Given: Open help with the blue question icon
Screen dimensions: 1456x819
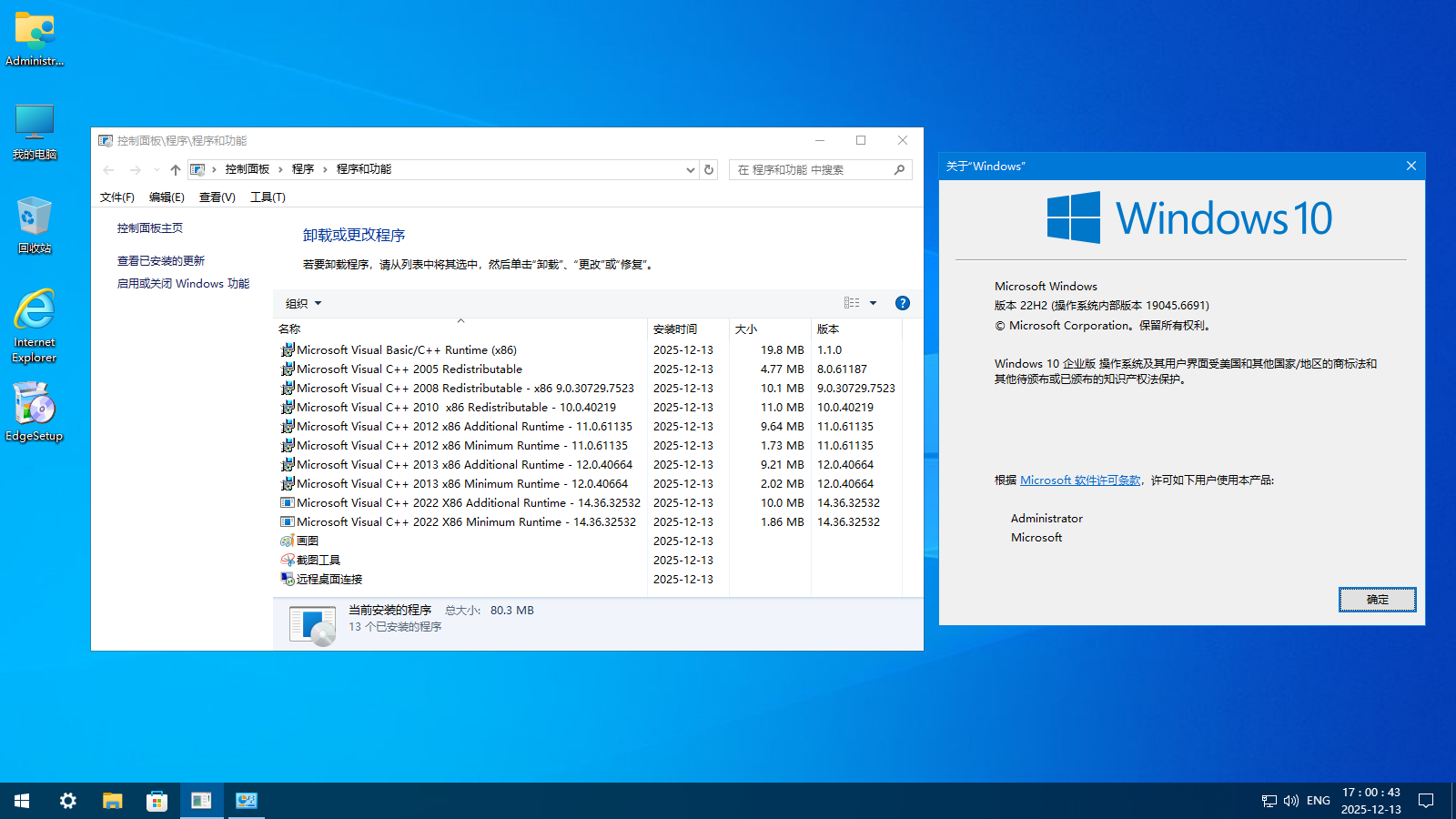Looking at the screenshot, I should [903, 303].
